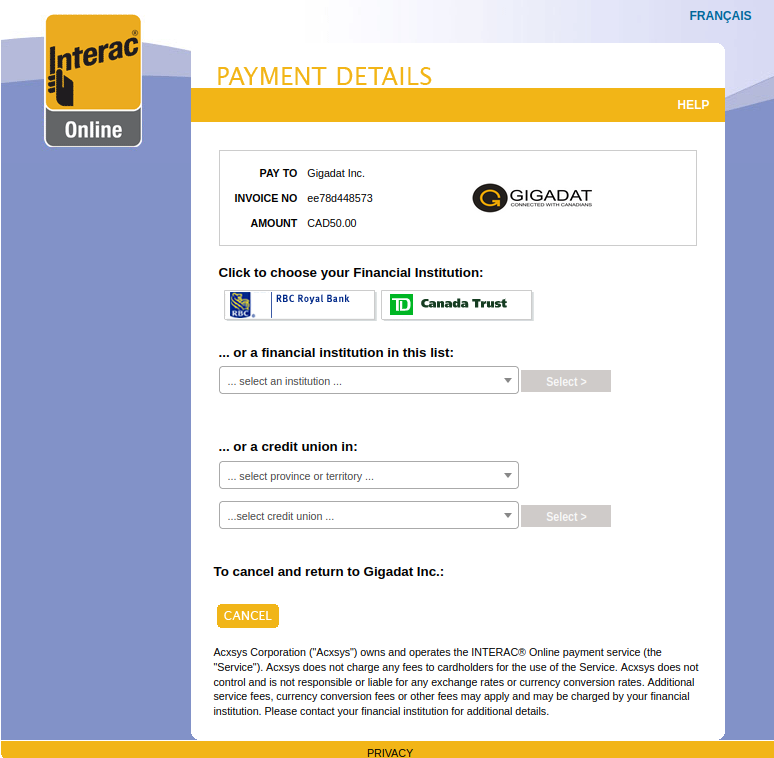Click the PAYMENT DETAILS heading
This screenshot has height=758, width=774.
pyautogui.click(x=324, y=76)
